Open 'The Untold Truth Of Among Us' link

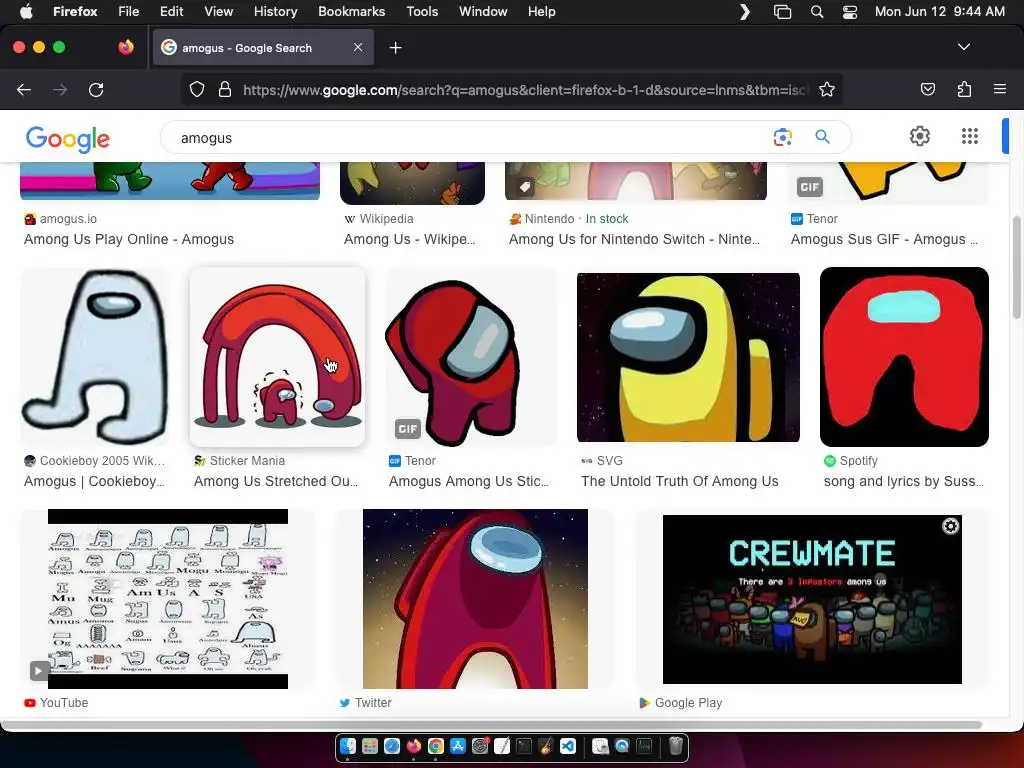(679, 481)
